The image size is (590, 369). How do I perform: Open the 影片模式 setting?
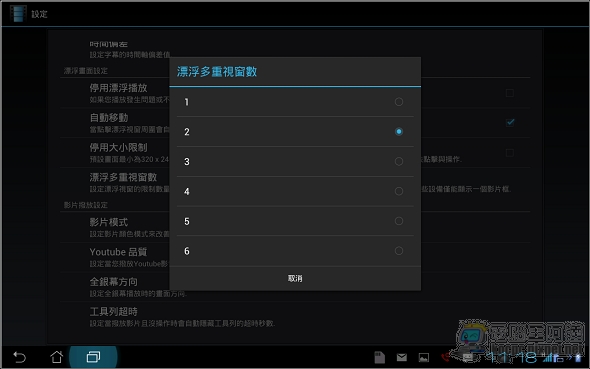point(295,228)
